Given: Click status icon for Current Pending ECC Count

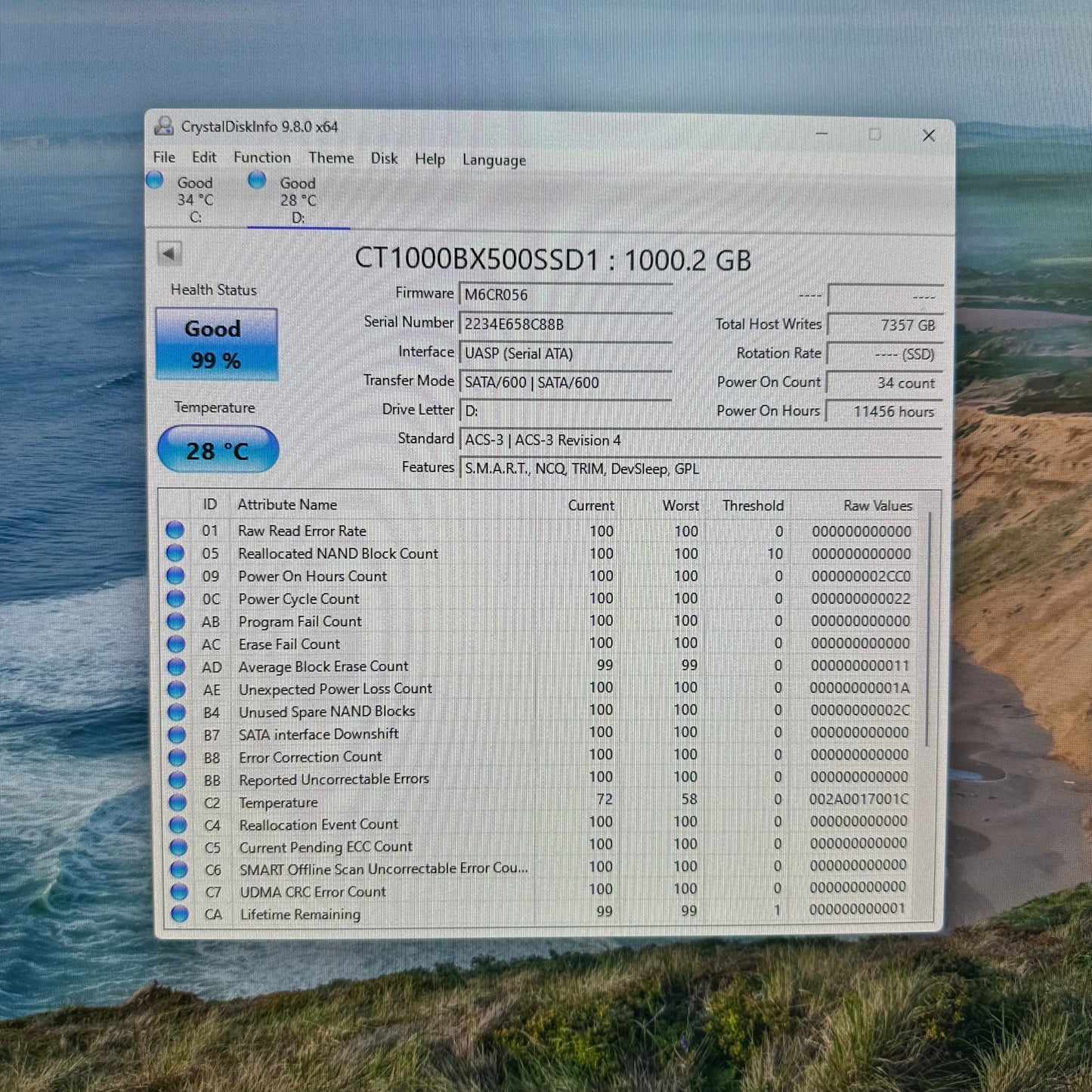Looking at the screenshot, I should tap(178, 847).
